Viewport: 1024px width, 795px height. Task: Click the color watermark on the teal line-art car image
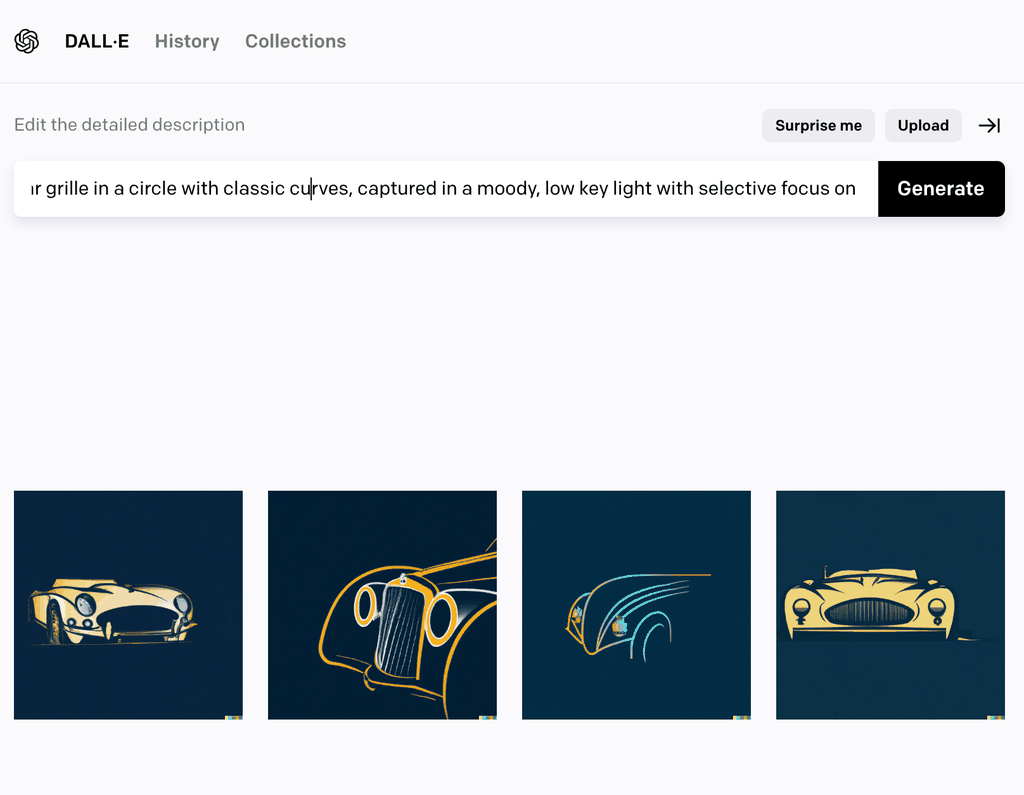[742, 715]
